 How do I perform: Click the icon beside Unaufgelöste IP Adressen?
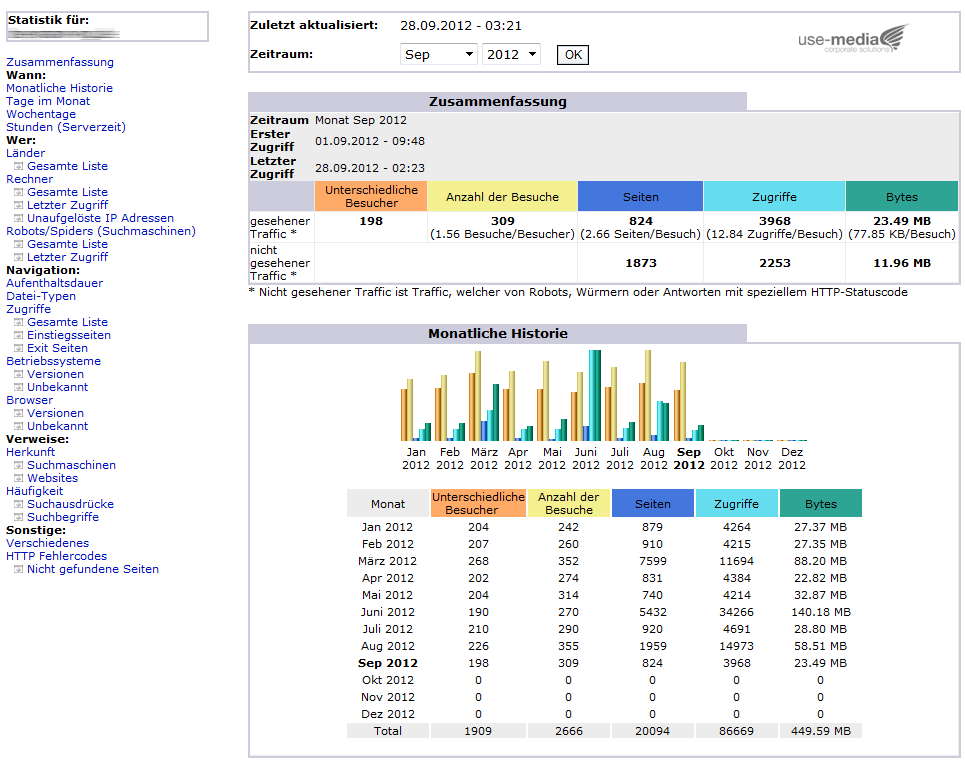(x=18, y=218)
